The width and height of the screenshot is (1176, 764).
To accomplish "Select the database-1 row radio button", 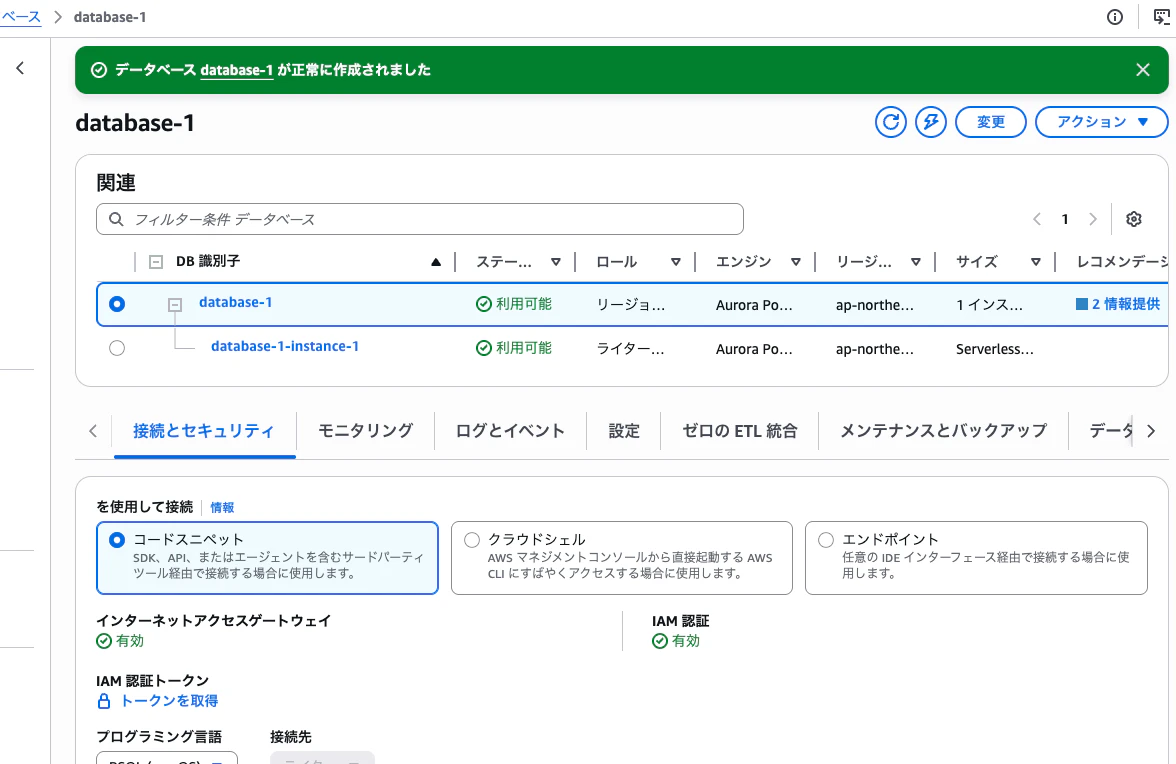I will pyautogui.click(x=117, y=304).
